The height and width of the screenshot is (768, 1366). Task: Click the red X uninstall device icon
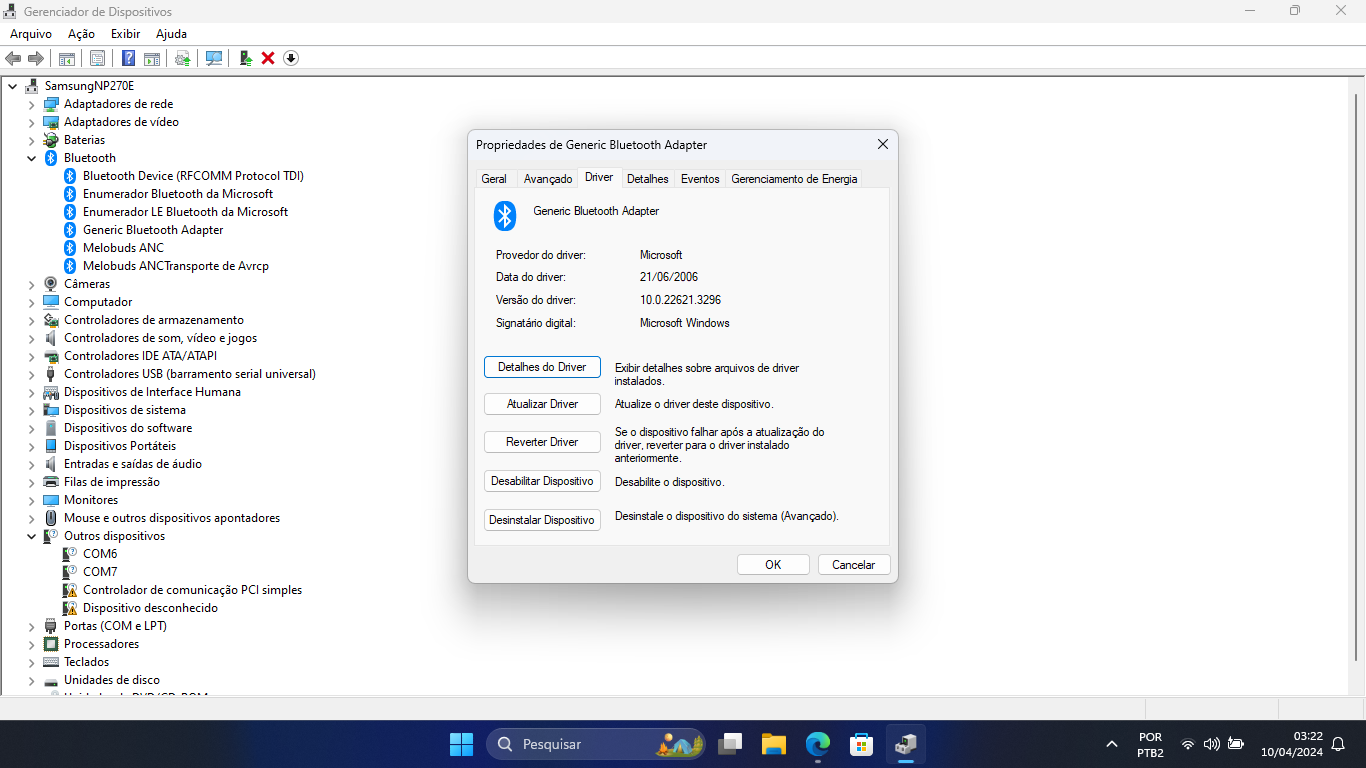point(268,58)
